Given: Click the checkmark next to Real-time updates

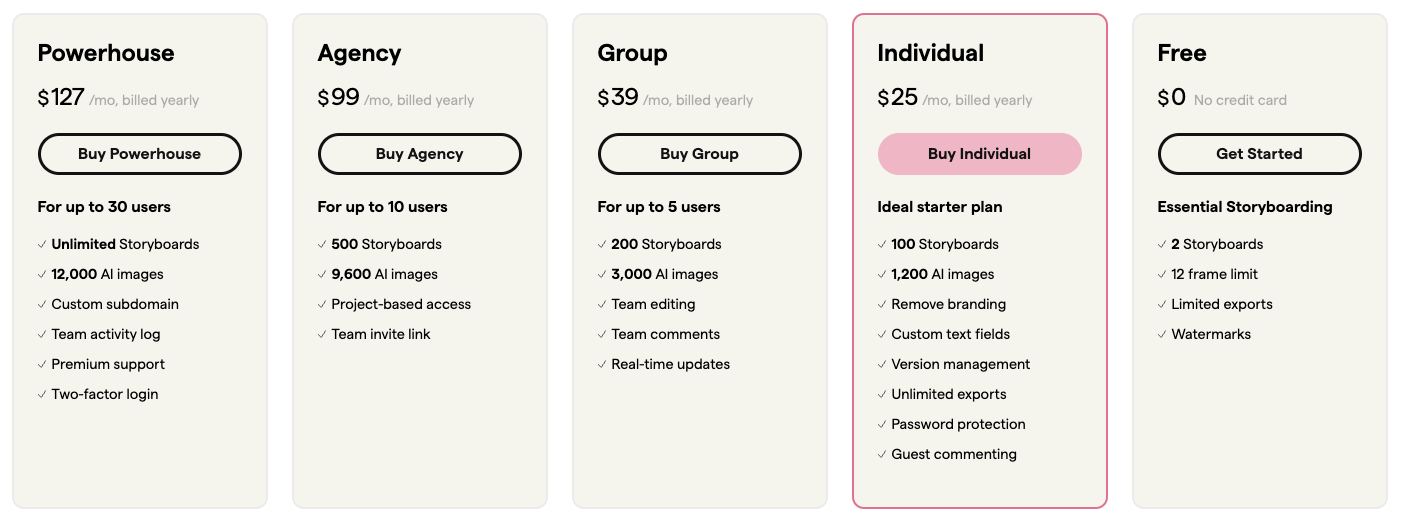Looking at the screenshot, I should tap(602, 364).
